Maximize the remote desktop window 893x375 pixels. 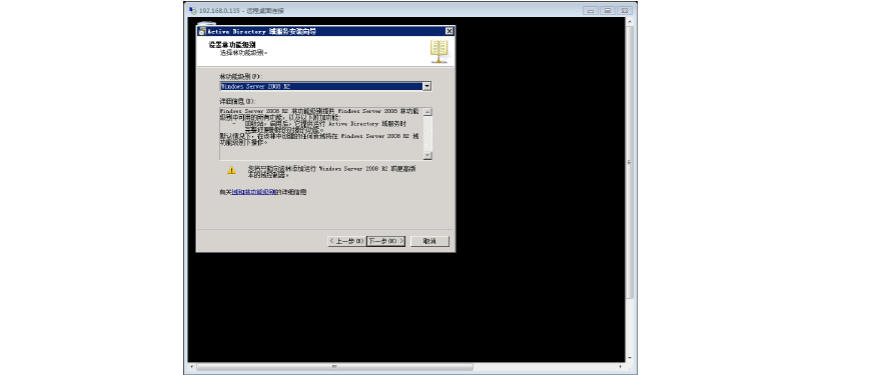[x=608, y=11]
